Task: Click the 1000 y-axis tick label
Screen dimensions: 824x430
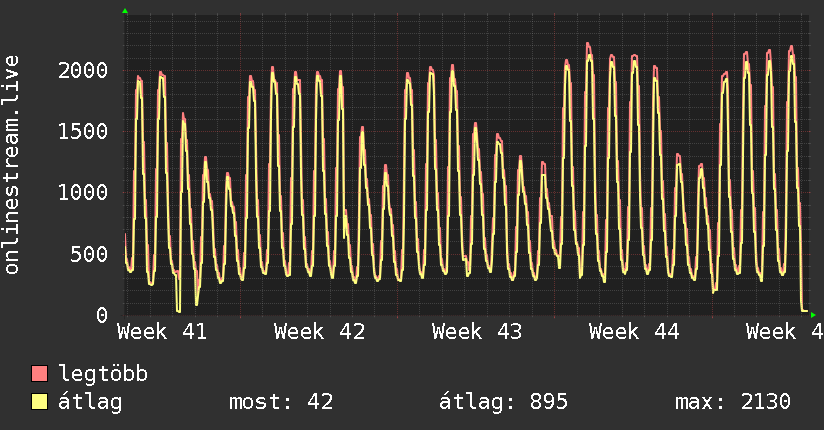Action: [x=83, y=192]
